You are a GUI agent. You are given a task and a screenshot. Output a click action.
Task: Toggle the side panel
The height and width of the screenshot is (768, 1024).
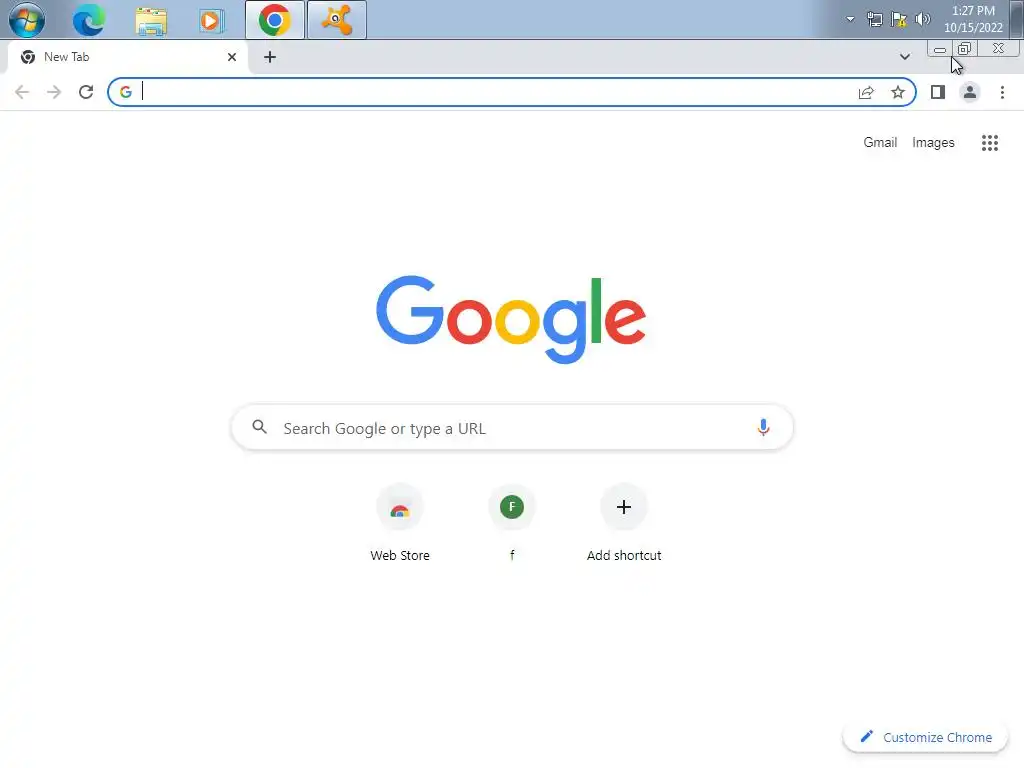tap(938, 92)
